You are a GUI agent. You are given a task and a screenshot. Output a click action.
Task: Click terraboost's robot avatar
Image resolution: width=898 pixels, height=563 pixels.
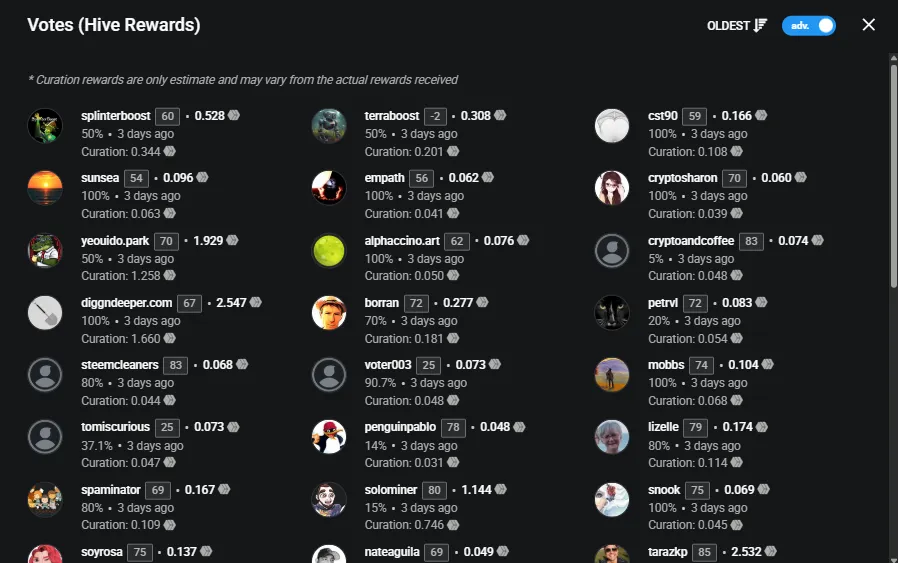[329, 125]
